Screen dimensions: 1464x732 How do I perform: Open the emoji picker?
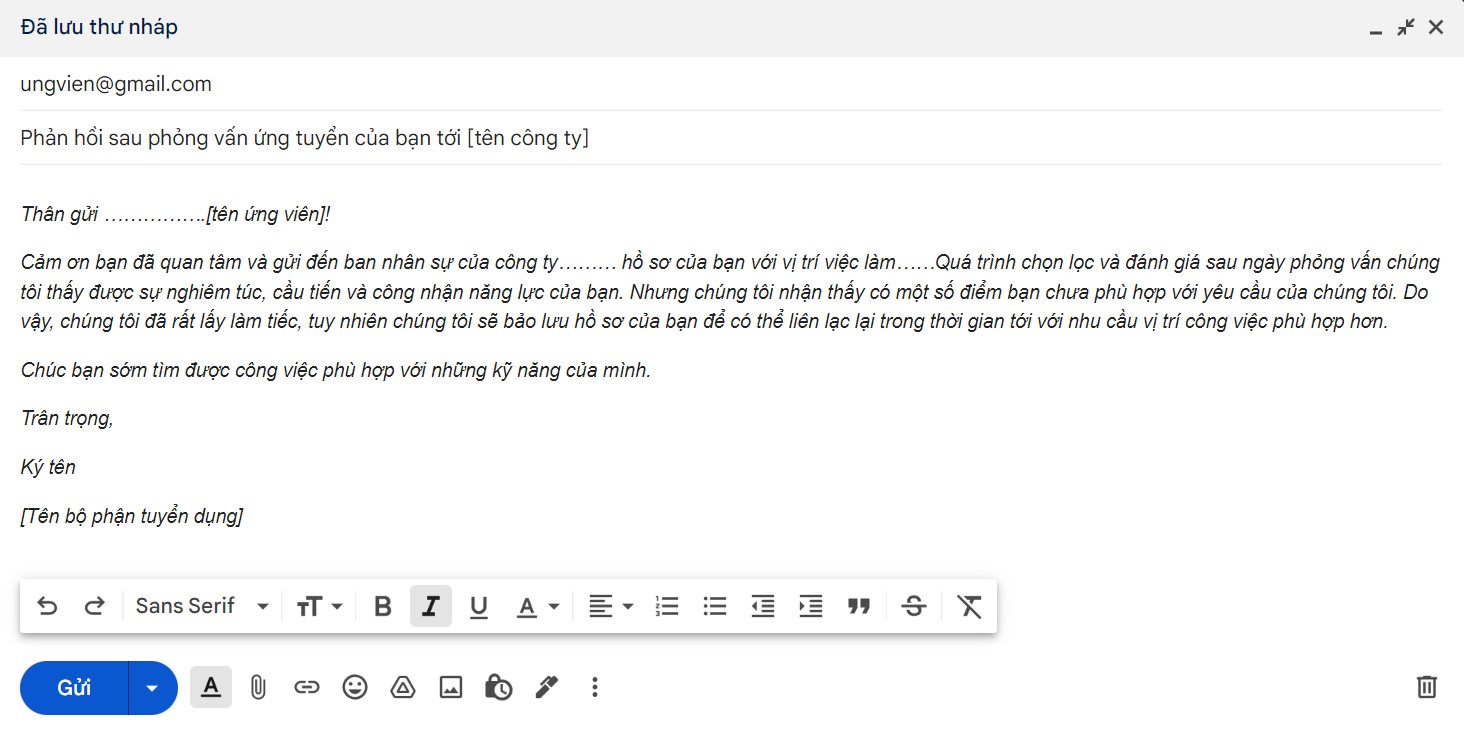(354, 687)
